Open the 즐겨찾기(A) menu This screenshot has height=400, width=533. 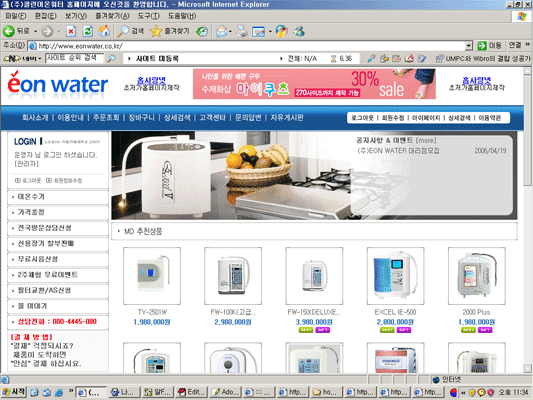pyautogui.click(x=112, y=16)
